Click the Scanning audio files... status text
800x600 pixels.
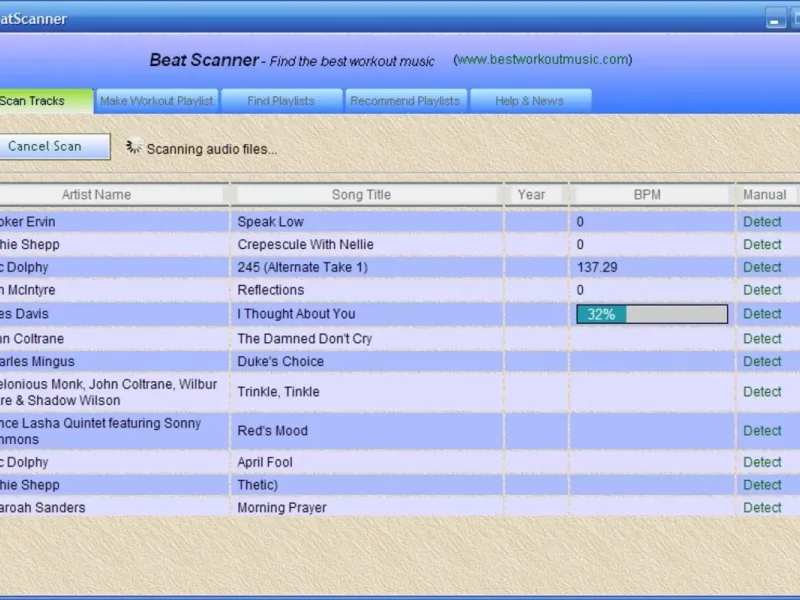coord(212,149)
